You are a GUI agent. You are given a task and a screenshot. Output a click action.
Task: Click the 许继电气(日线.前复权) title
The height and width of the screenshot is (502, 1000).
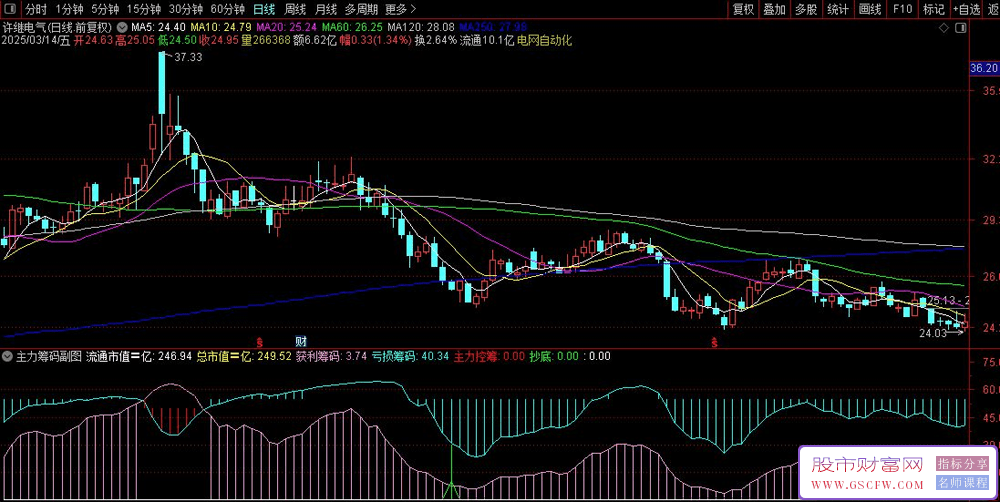click(x=57, y=28)
